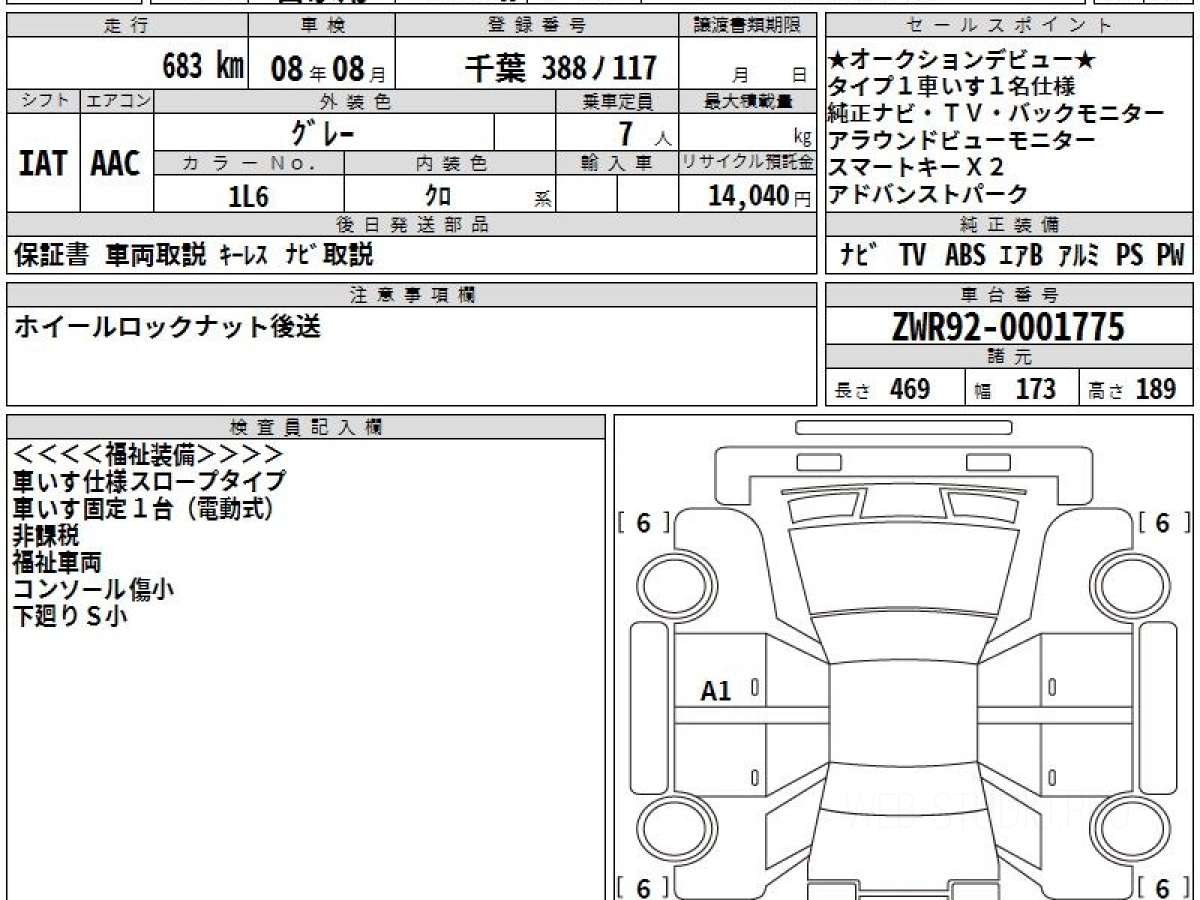Click the TV equipment label
This screenshot has width=1200, height=900.
click(912, 255)
